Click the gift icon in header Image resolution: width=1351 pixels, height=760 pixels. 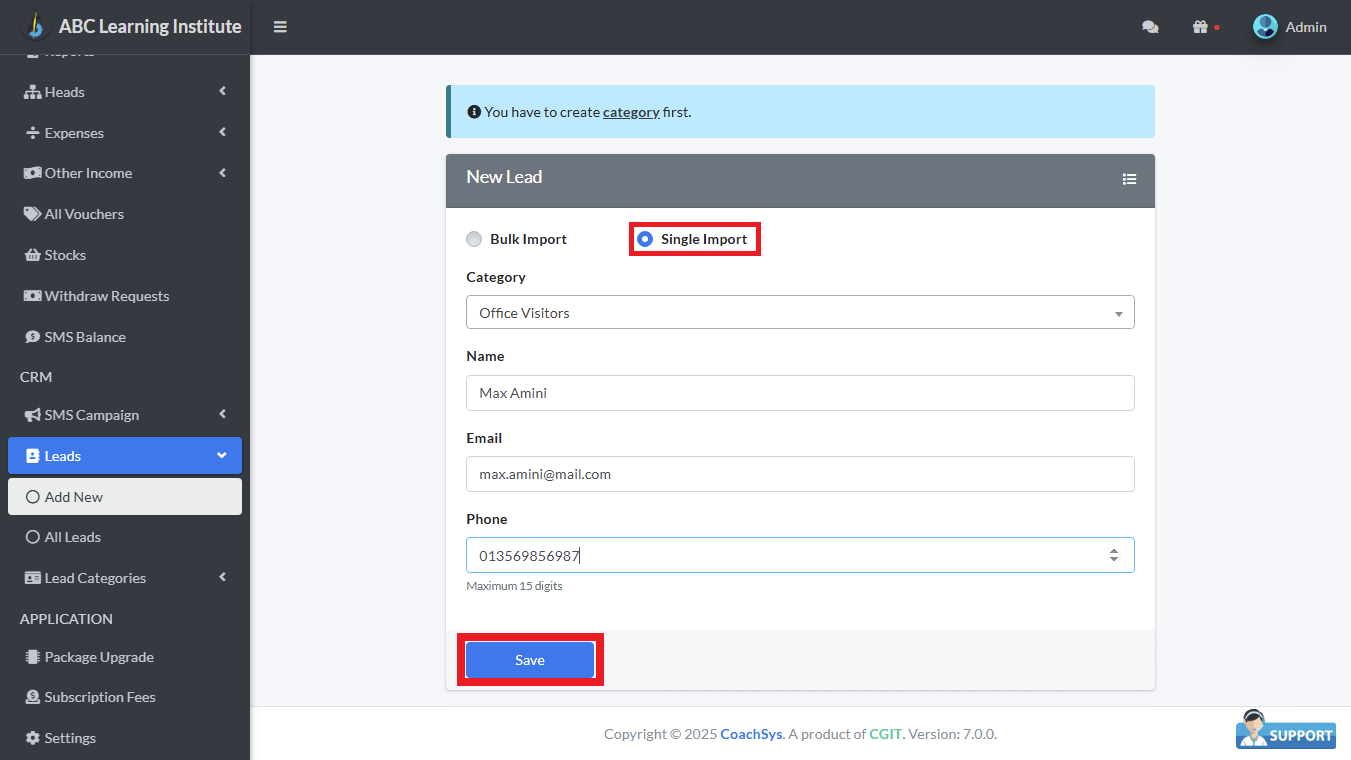[1200, 27]
